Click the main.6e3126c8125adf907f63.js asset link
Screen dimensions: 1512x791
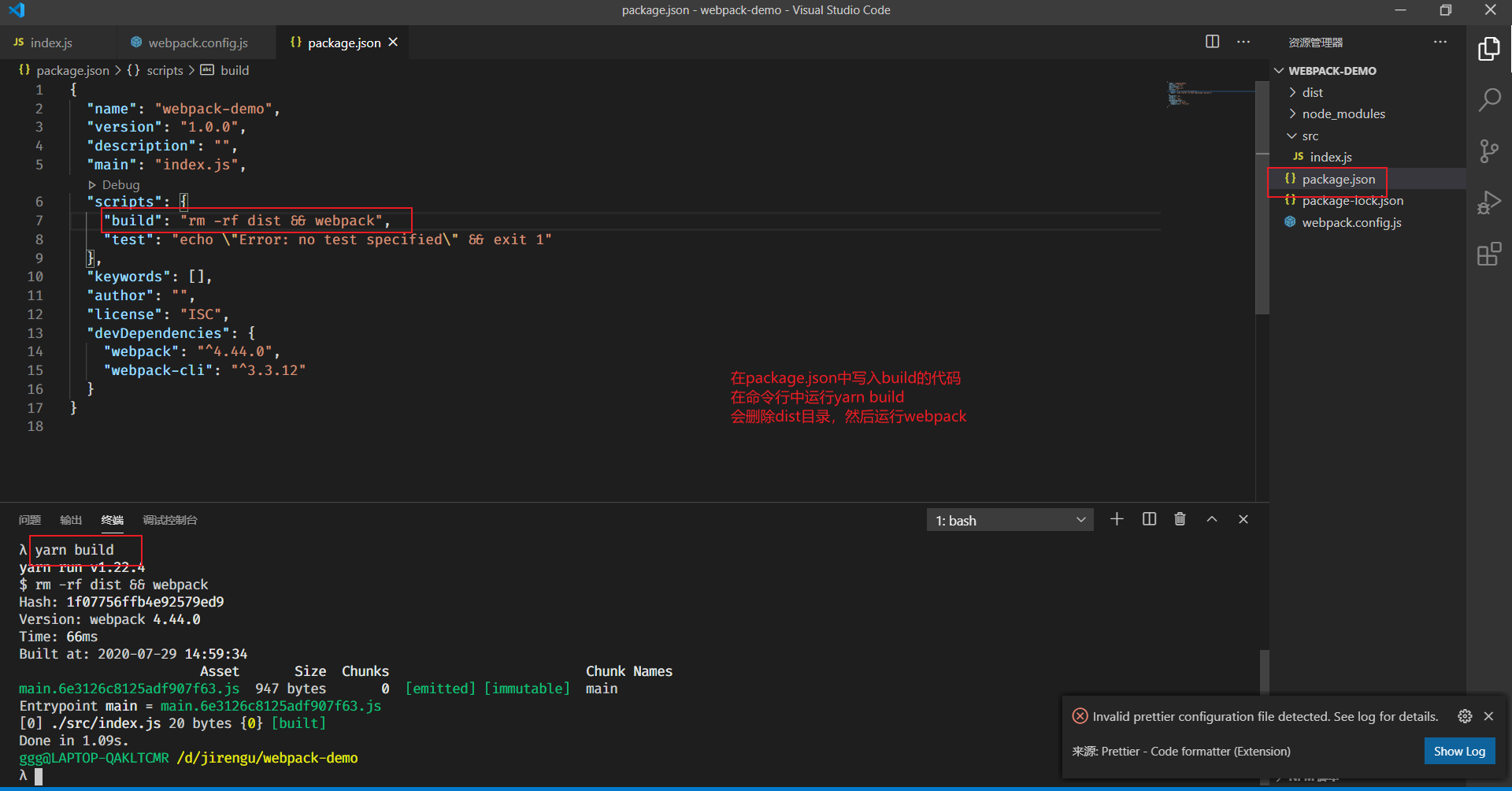click(x=129, y=689)
